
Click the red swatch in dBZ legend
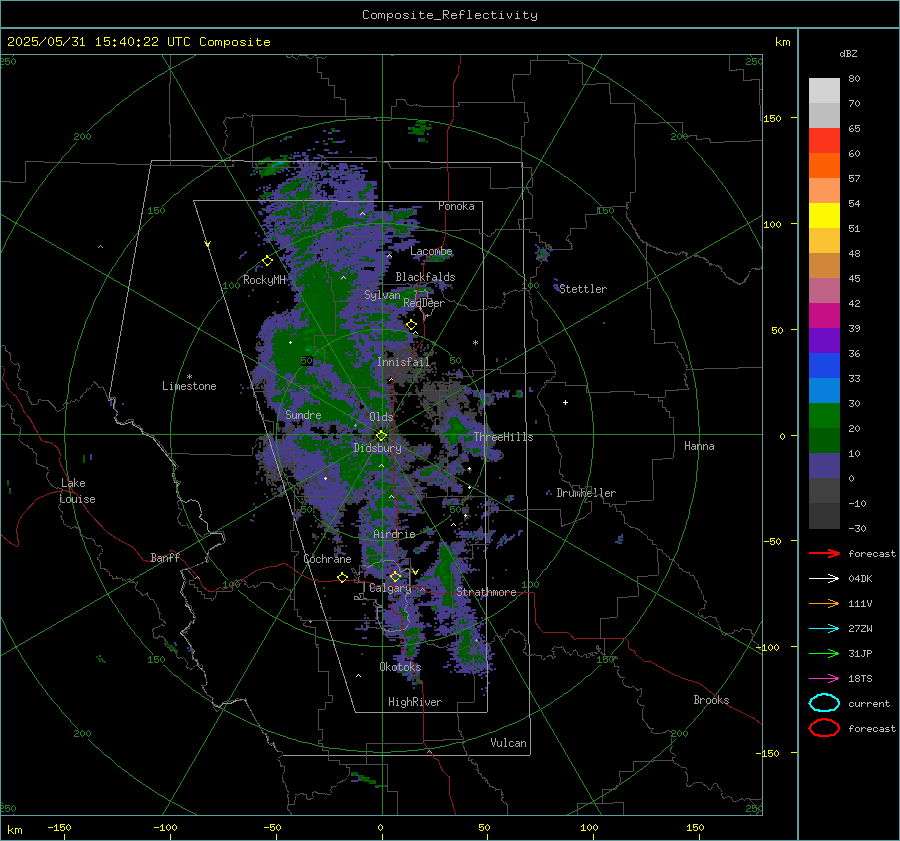click(x=824, y=140)
